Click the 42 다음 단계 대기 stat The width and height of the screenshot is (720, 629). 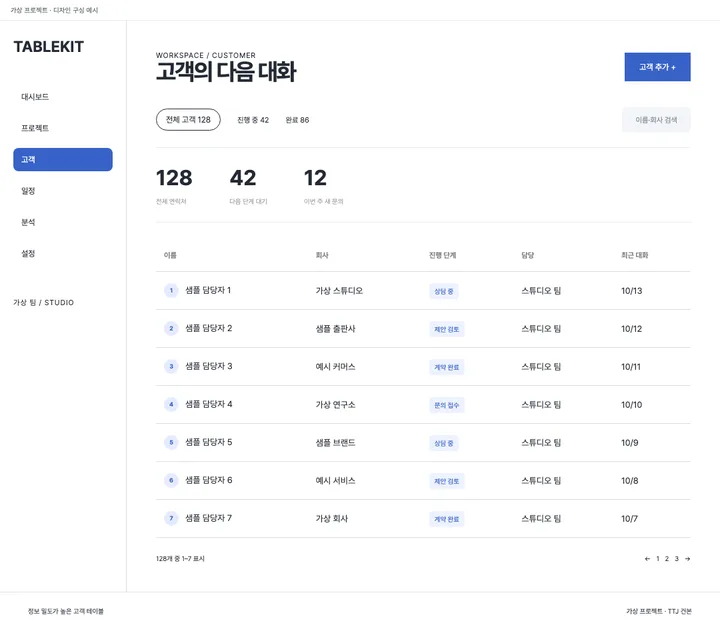[248, 186]
